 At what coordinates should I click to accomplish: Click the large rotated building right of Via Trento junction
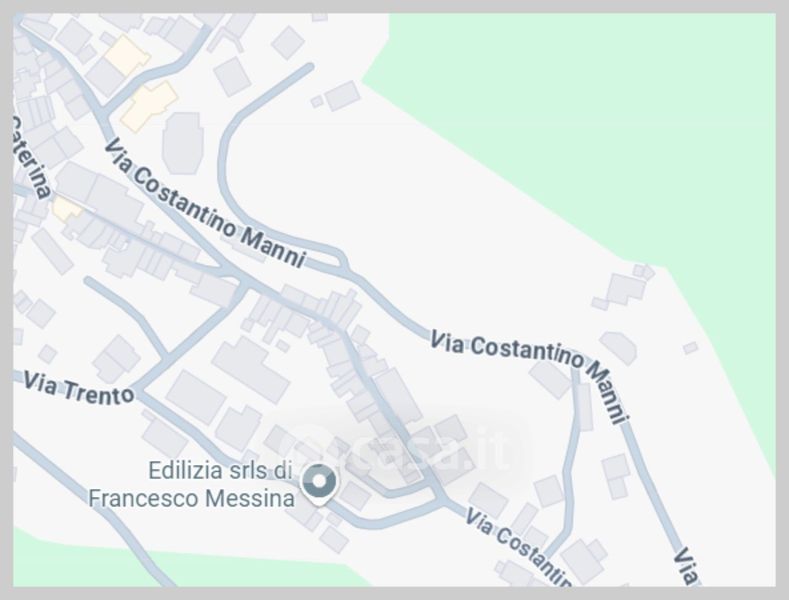pyautogui.click(x=250, y=370)
